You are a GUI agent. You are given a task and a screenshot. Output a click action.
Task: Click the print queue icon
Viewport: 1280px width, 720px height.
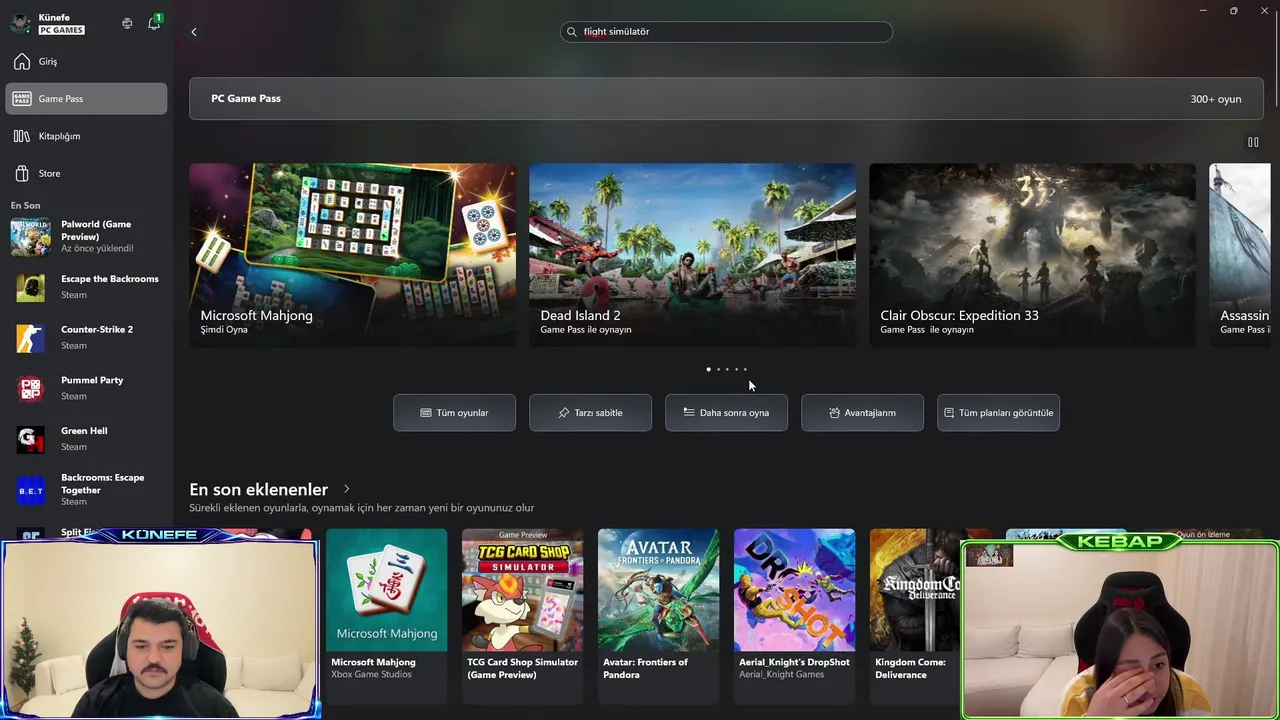[127, 23]
